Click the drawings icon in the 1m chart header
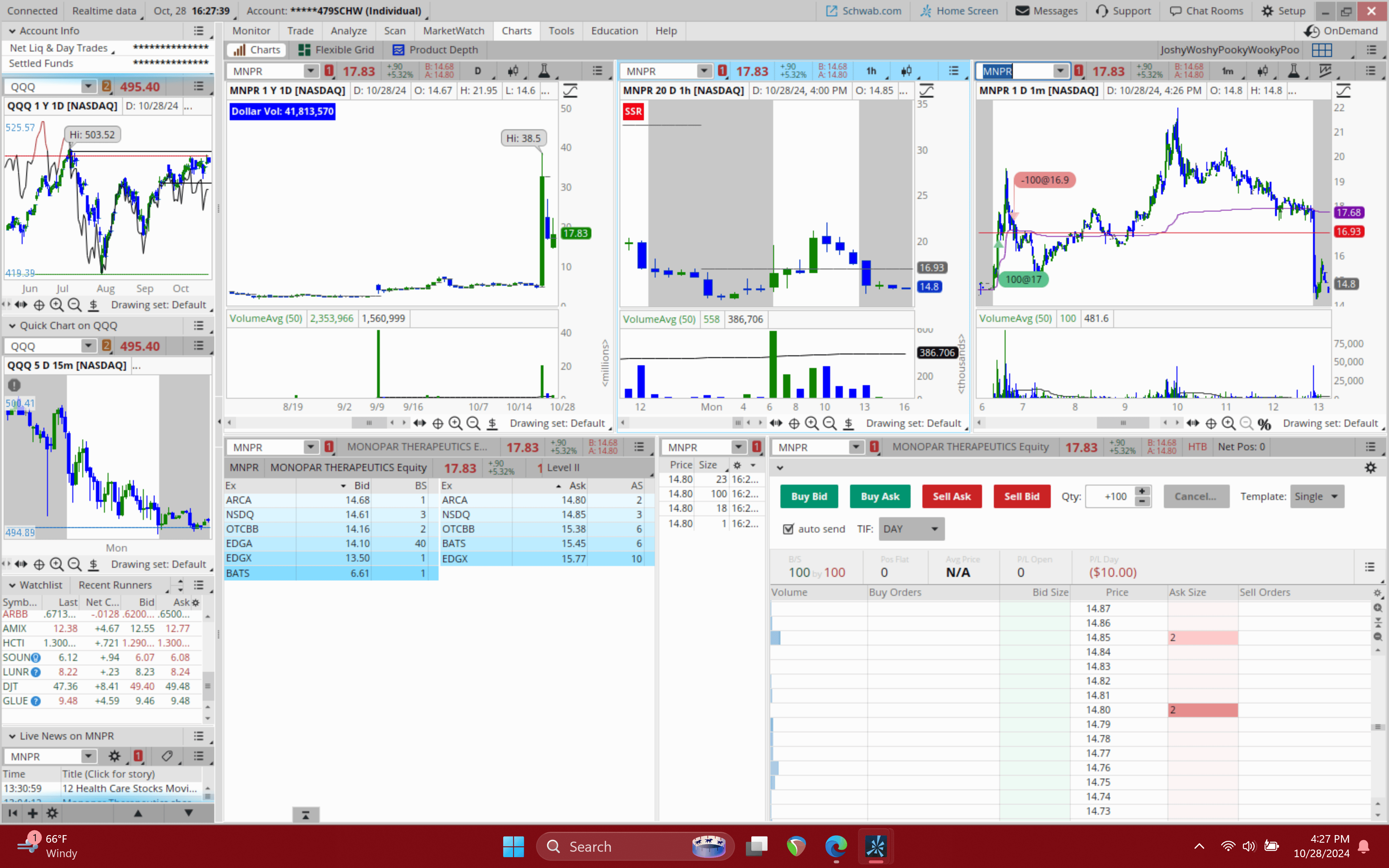The width and height of the screenshot is (1389, 868). pos(1325,71)
